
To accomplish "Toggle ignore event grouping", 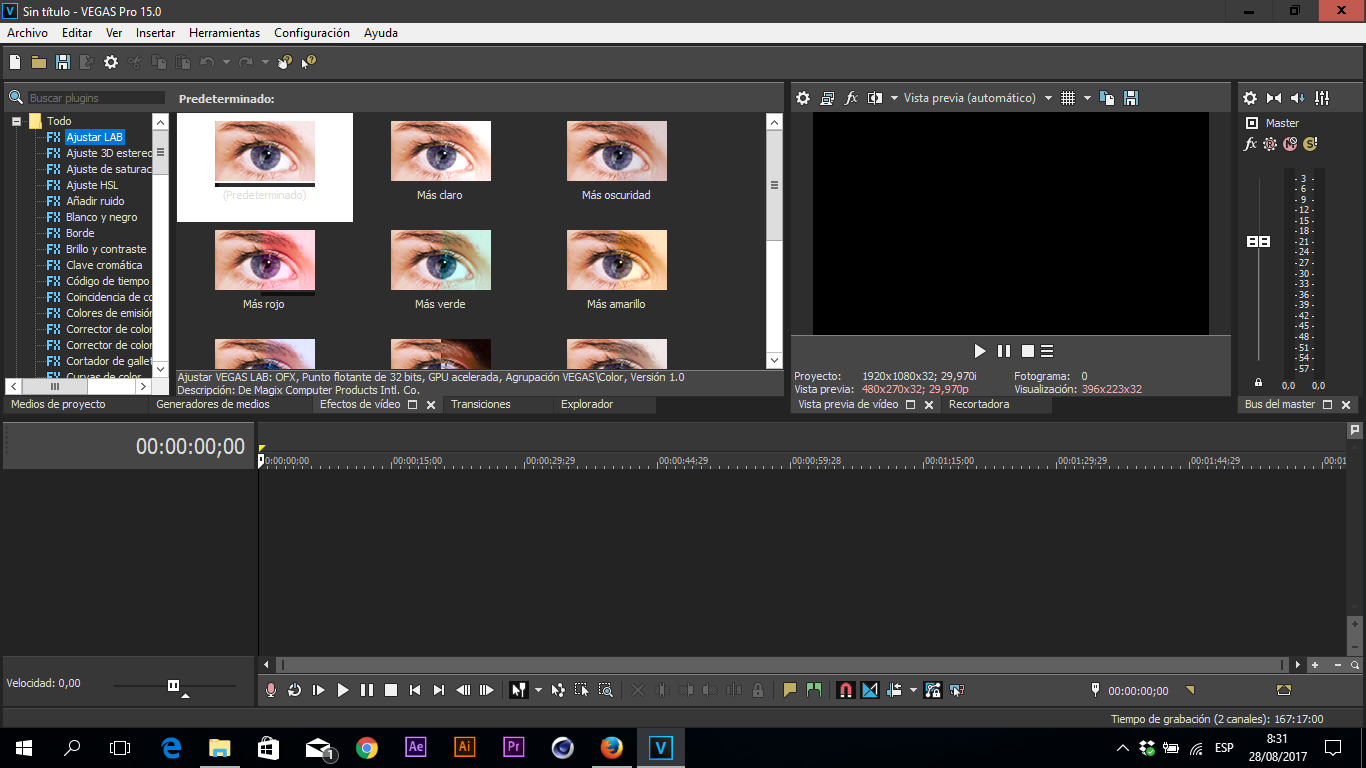I will [x=957, y=690].
